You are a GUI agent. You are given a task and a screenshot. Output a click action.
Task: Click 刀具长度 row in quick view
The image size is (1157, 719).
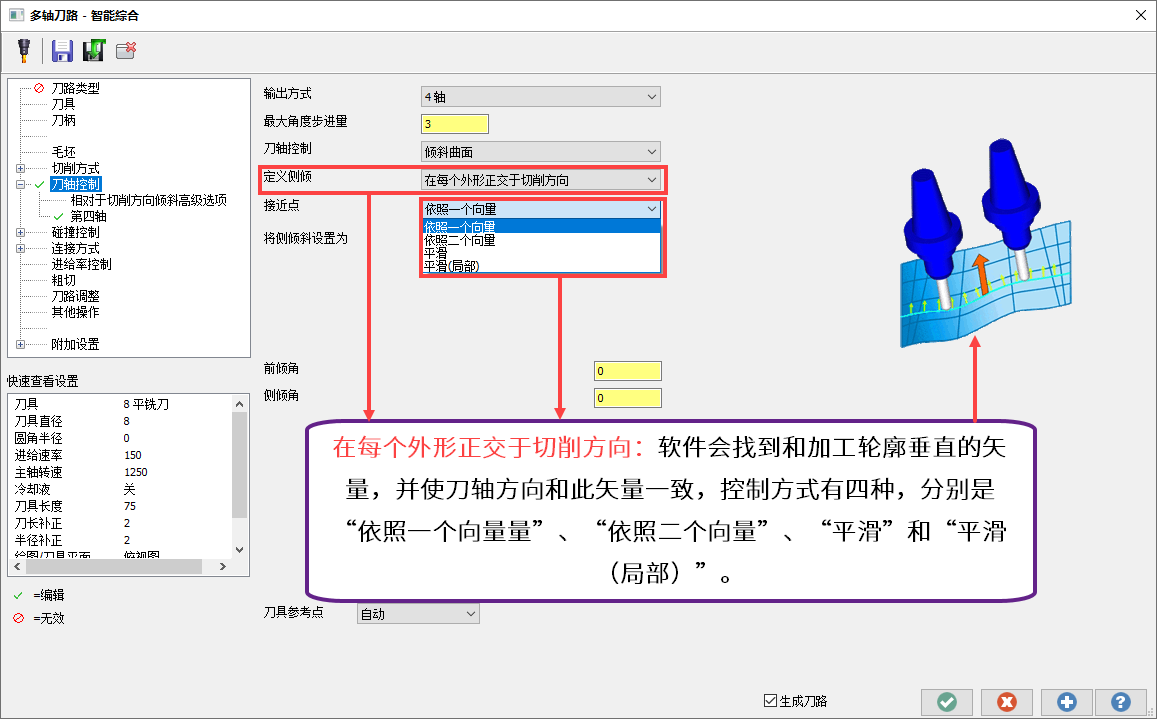click(x=121, y=506)
